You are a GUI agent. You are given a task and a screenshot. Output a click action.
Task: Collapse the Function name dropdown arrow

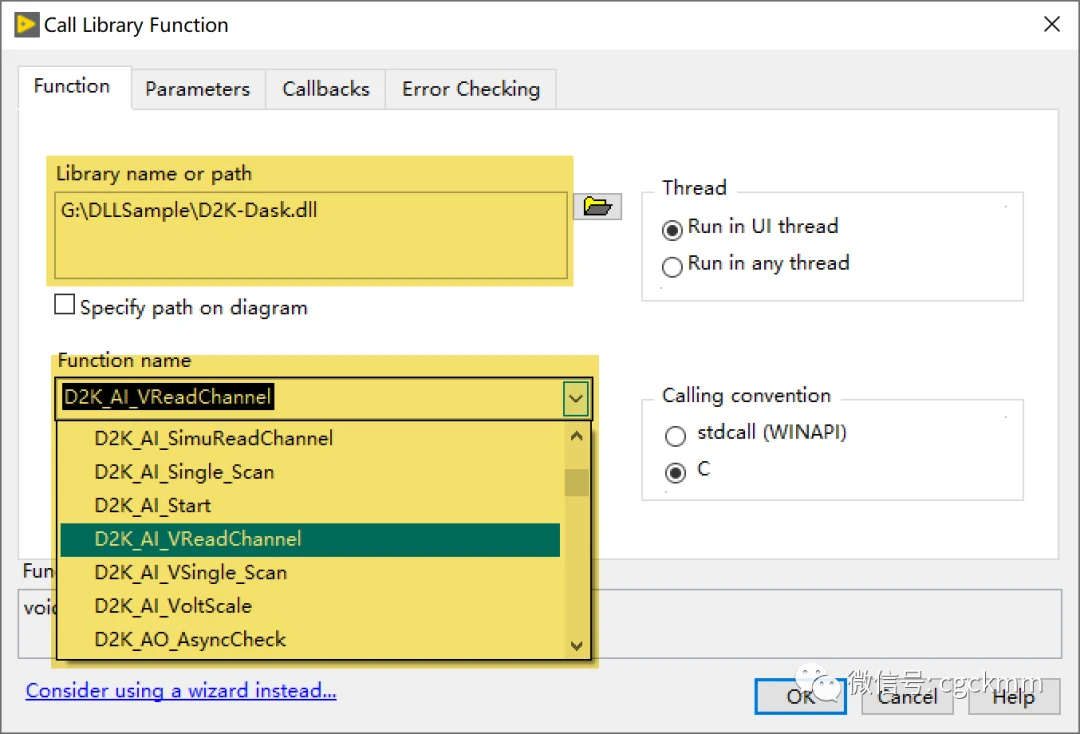click(x=575, y=399)
